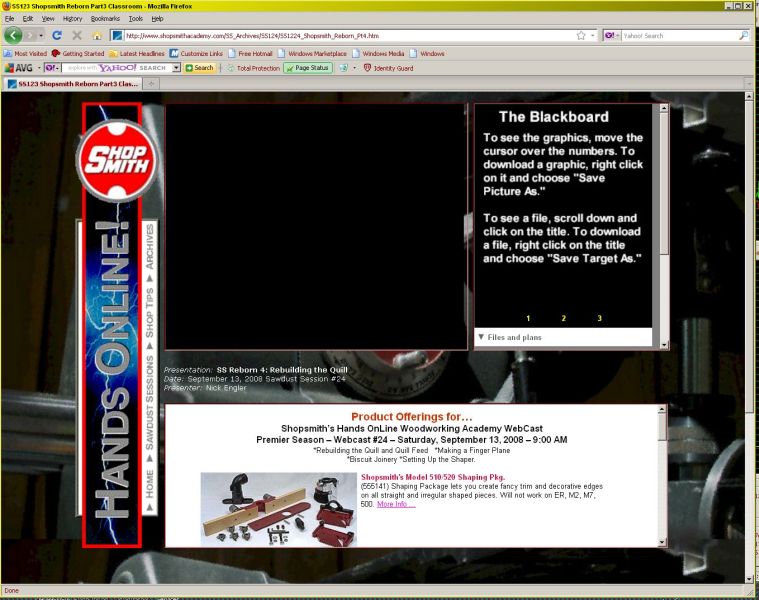Click into the Yahoo! Search box
The image size is (759, 600).
[x=680, y=36]
